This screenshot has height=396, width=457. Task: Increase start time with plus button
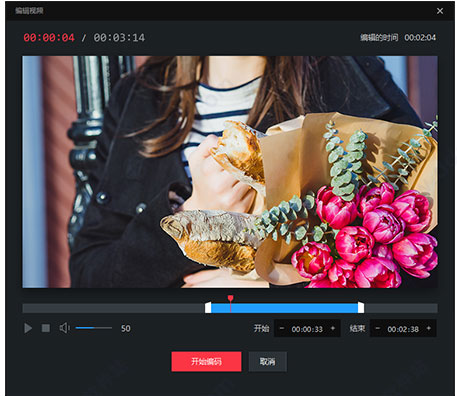coord(333,329)
